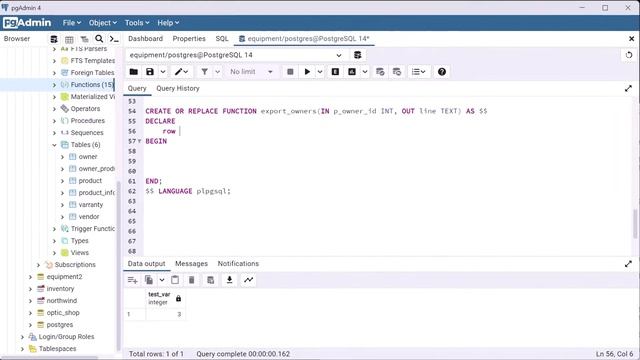Open the Notifications tab

(x=238, y=264)
